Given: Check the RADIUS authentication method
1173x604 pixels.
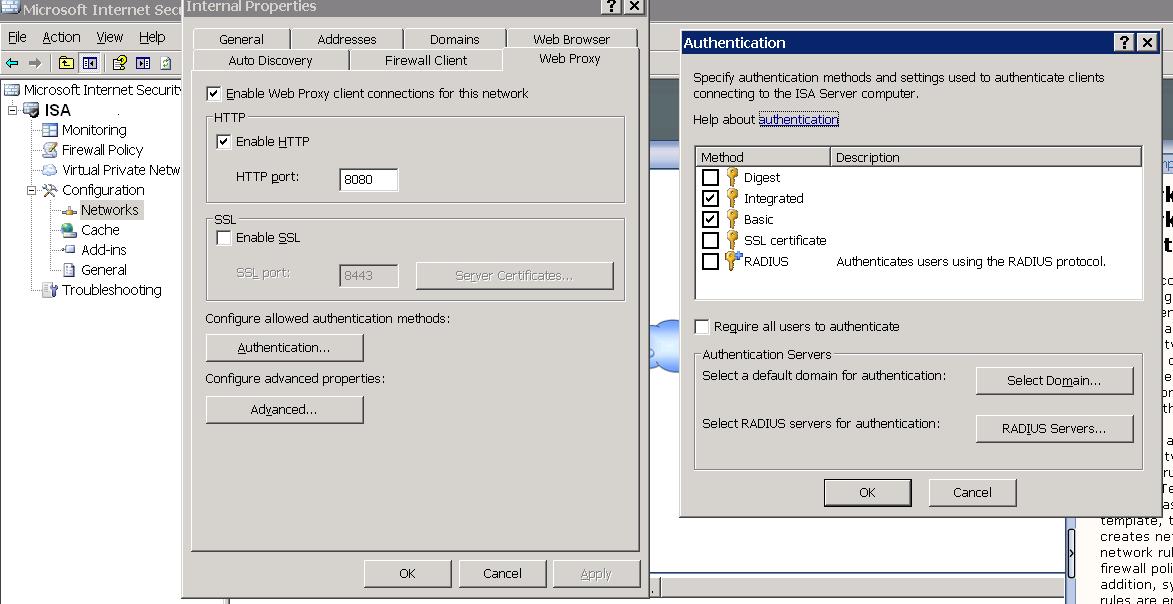Looking at the screenshot, I should [x=711, y=261].
